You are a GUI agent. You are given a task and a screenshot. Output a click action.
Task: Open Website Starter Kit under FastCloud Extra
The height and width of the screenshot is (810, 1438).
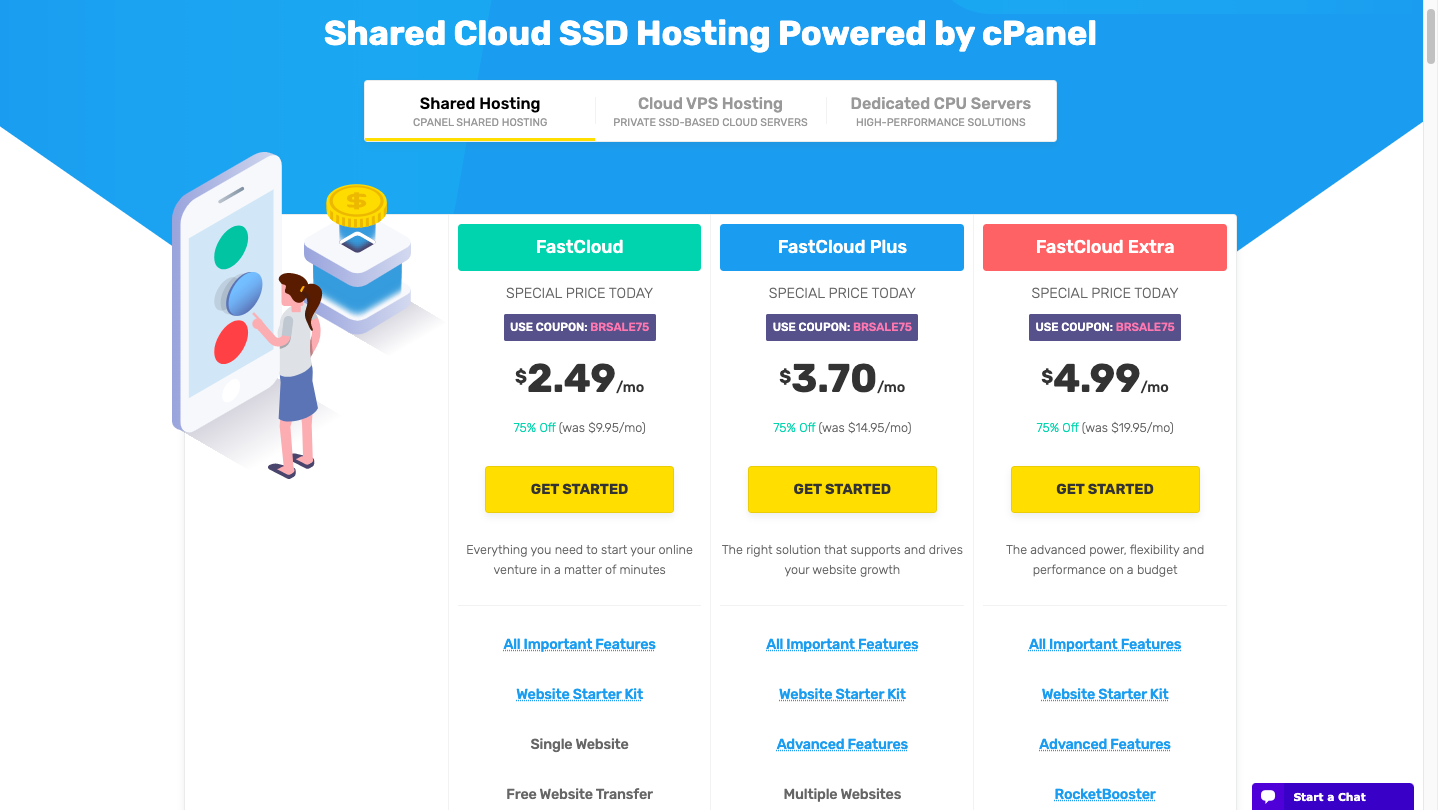1105,694
